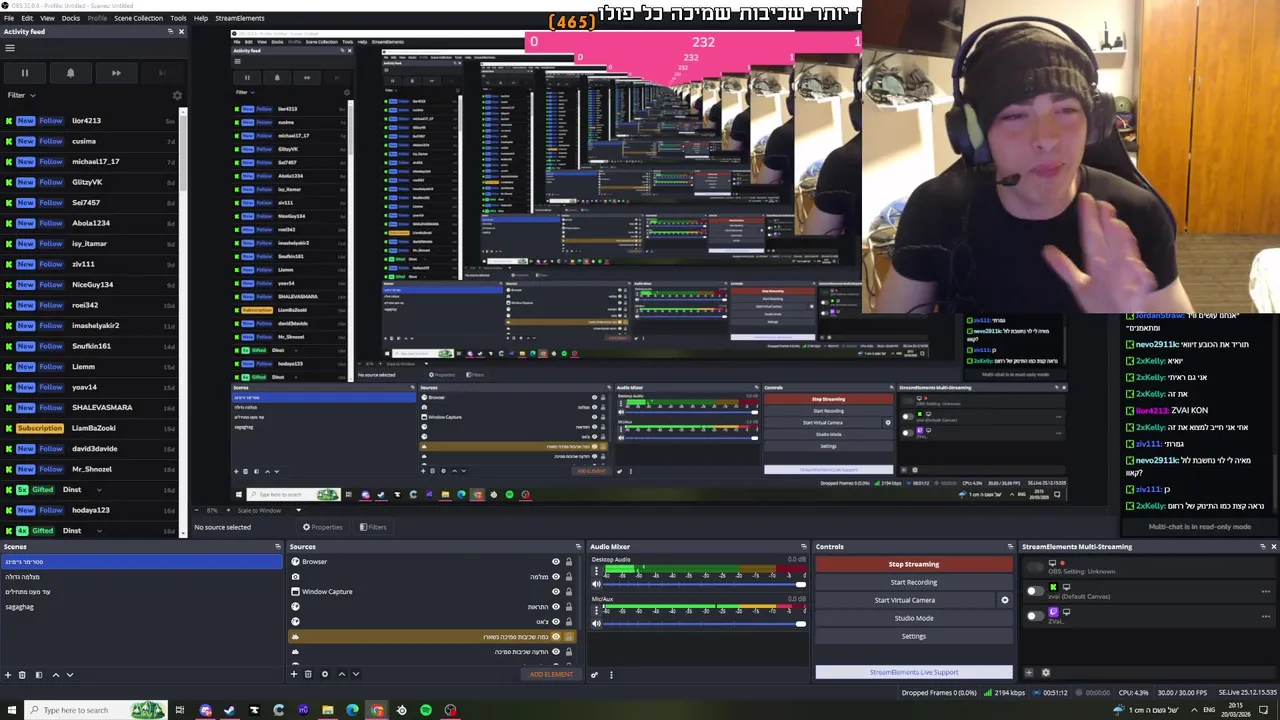Image resolution: width=1280 pixels, height=720 pixels.
Task: Move source up in Sources toolbar
Action: pyautogui.click(x=342, y=674)
